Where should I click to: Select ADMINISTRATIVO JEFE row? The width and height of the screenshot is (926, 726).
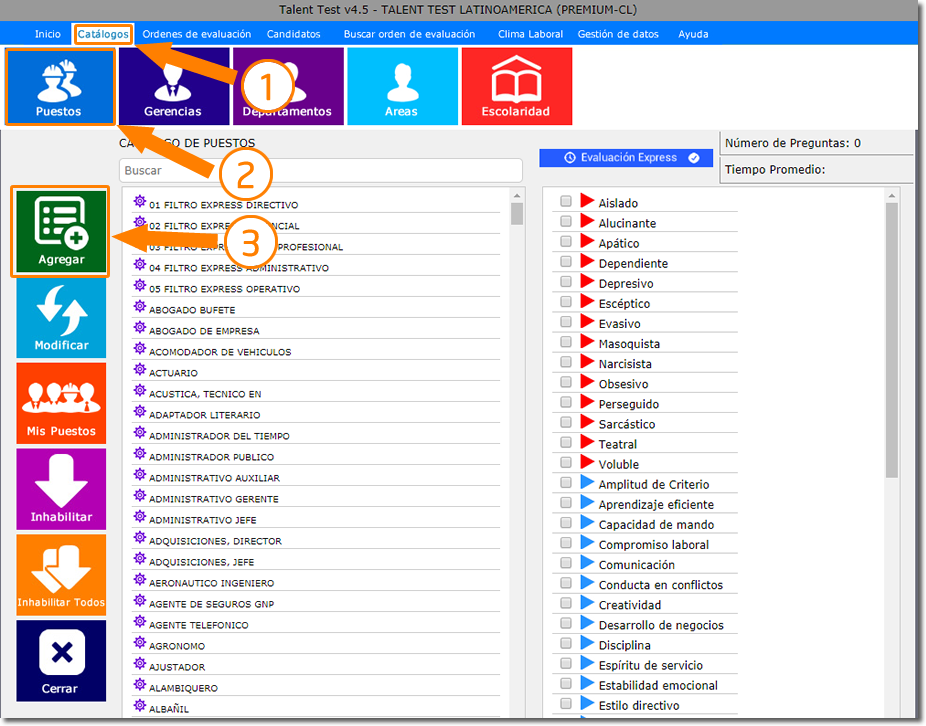pos(316,517)
